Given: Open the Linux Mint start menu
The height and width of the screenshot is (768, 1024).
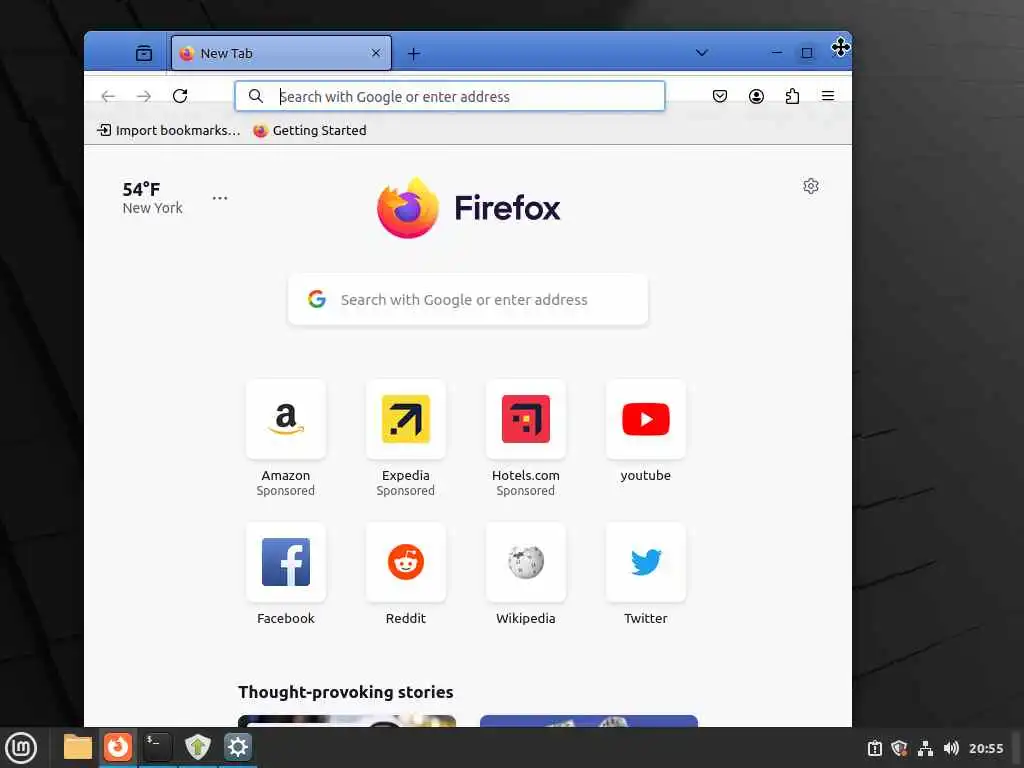Looking at the screenshot, I should point(22,748).
